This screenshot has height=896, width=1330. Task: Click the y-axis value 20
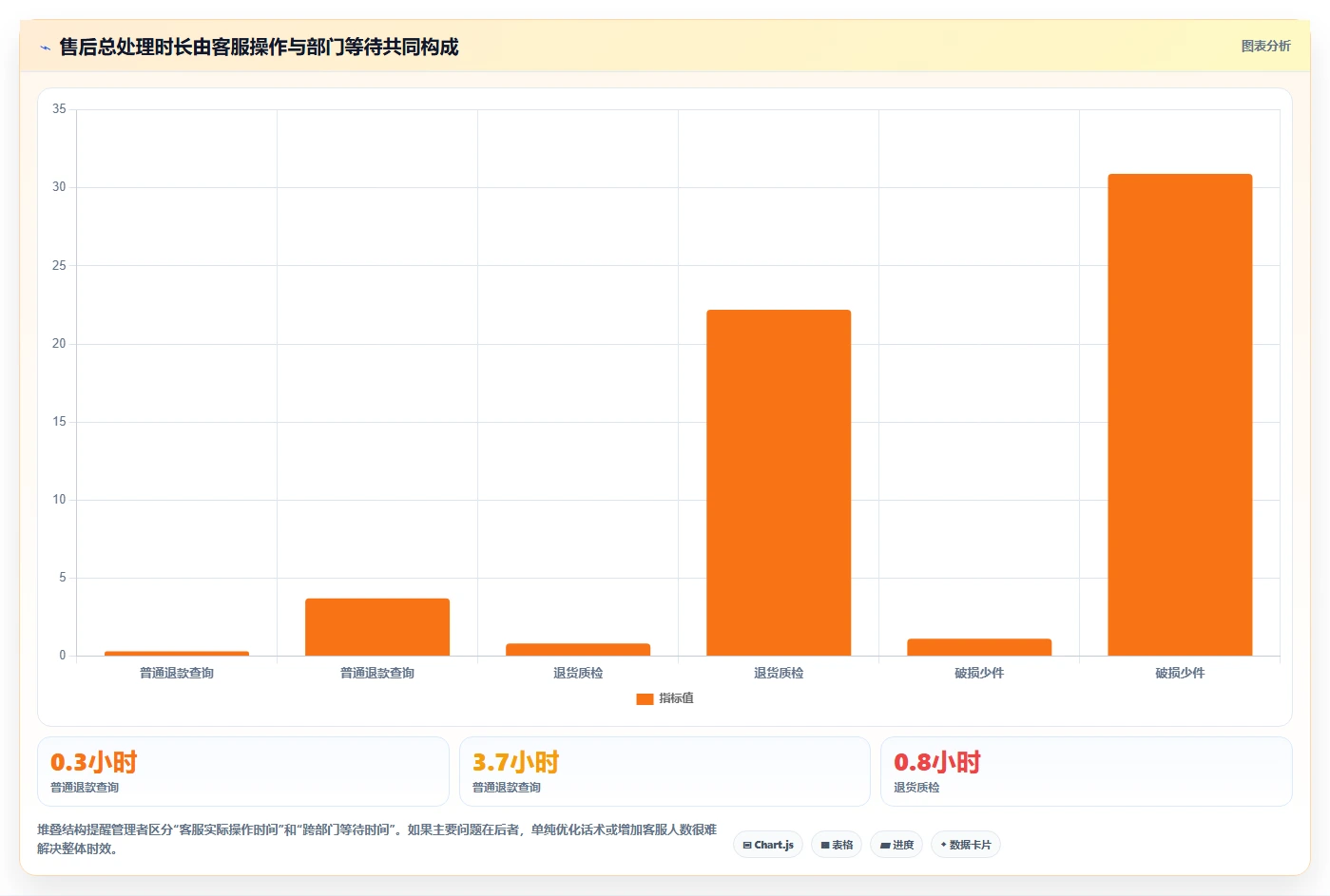point(59,343)
